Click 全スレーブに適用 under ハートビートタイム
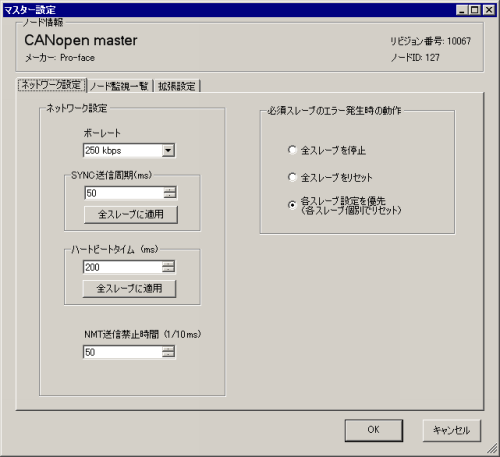 pyautogui.click(x=129, y=289)
